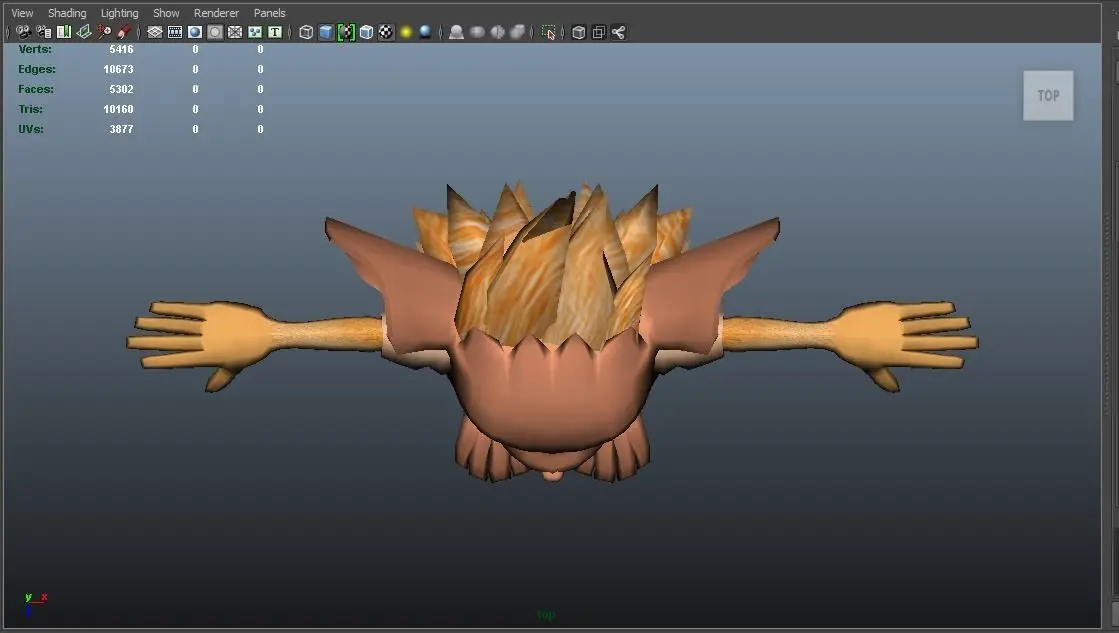Click the 'Faces:' label
This screenshot has height=633, width=1119.
point(36,89)
